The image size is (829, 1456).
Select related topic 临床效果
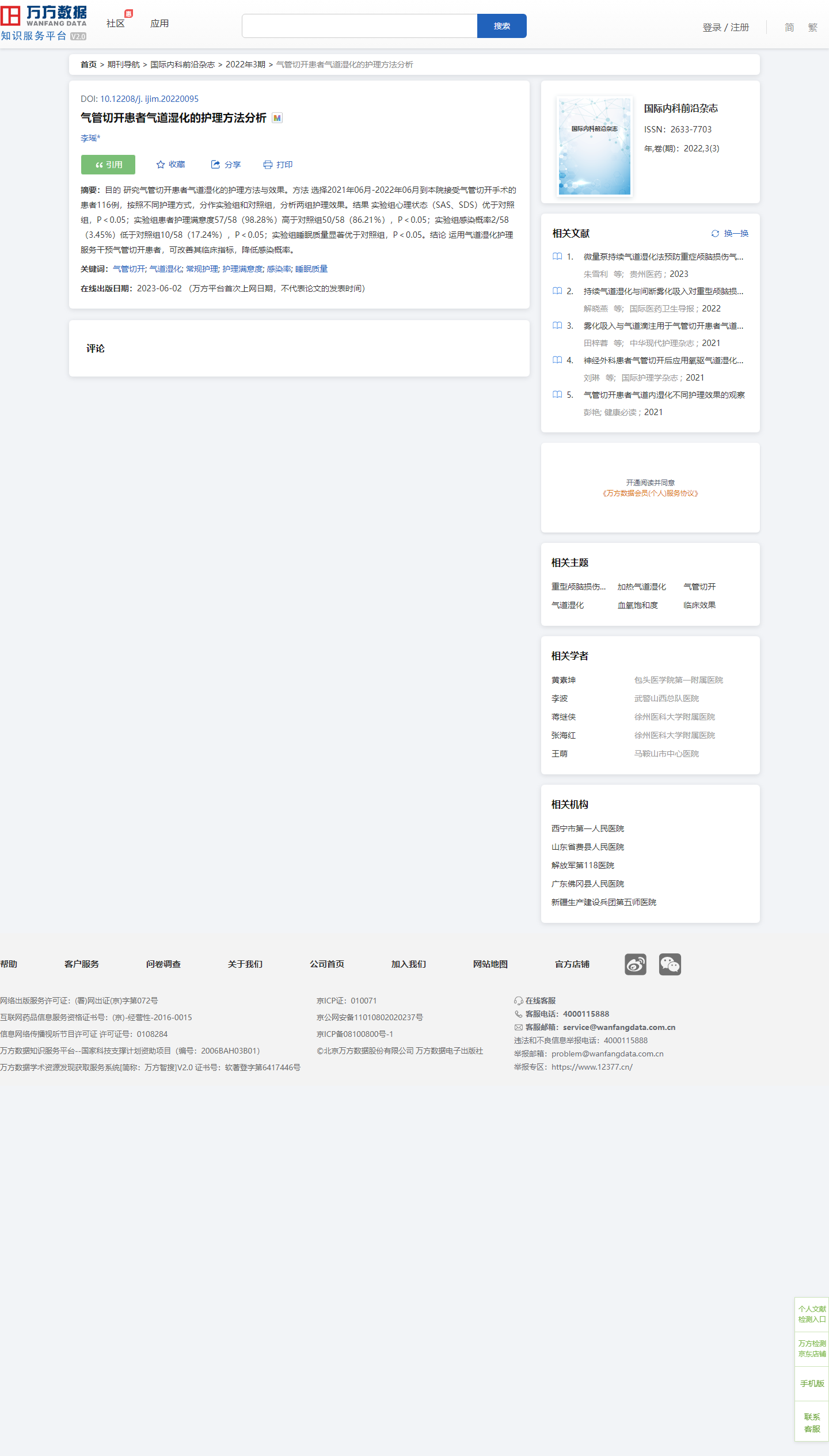click(x=699, y=605)
